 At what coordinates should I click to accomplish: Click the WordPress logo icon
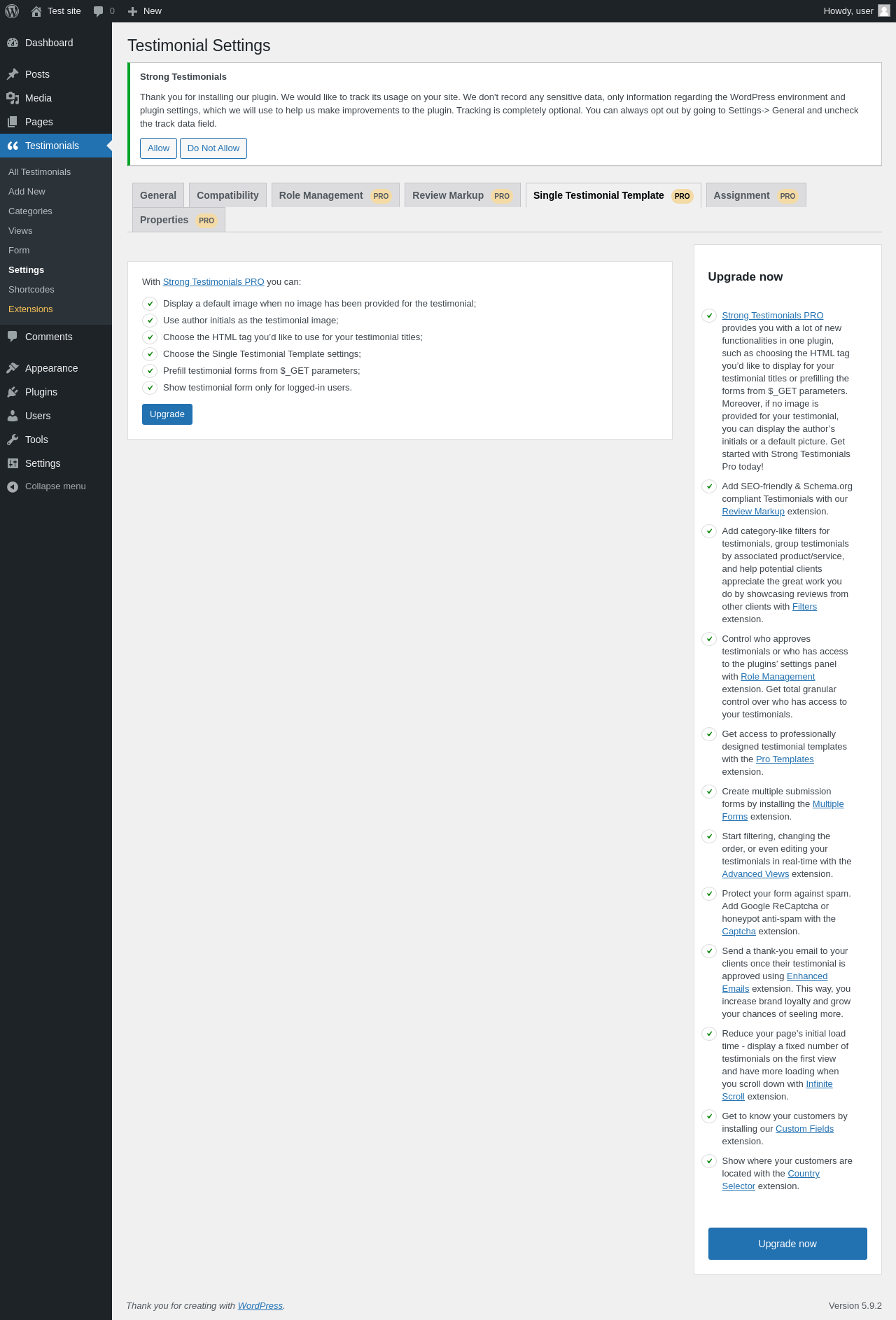(12, 11)
